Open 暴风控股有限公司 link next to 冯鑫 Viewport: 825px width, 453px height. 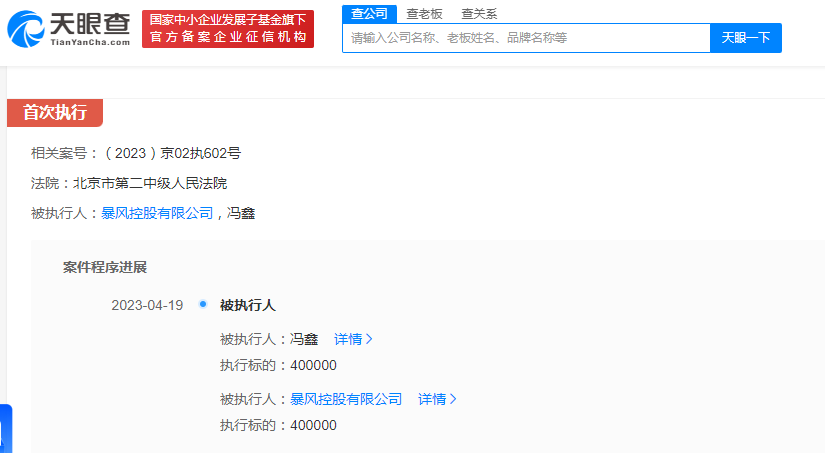click(157, 213)
